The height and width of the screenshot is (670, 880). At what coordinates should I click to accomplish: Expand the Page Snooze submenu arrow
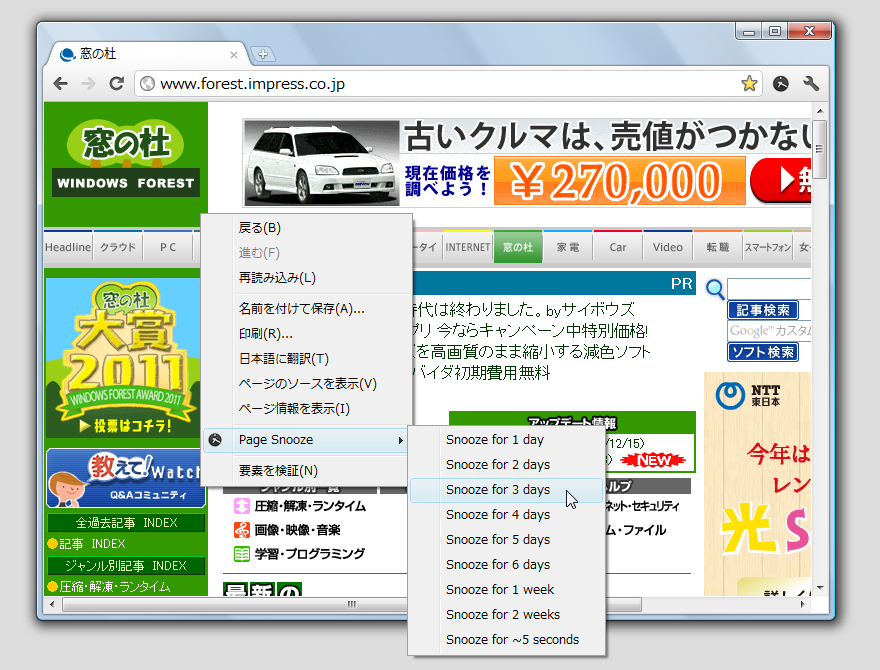point(402,440)
